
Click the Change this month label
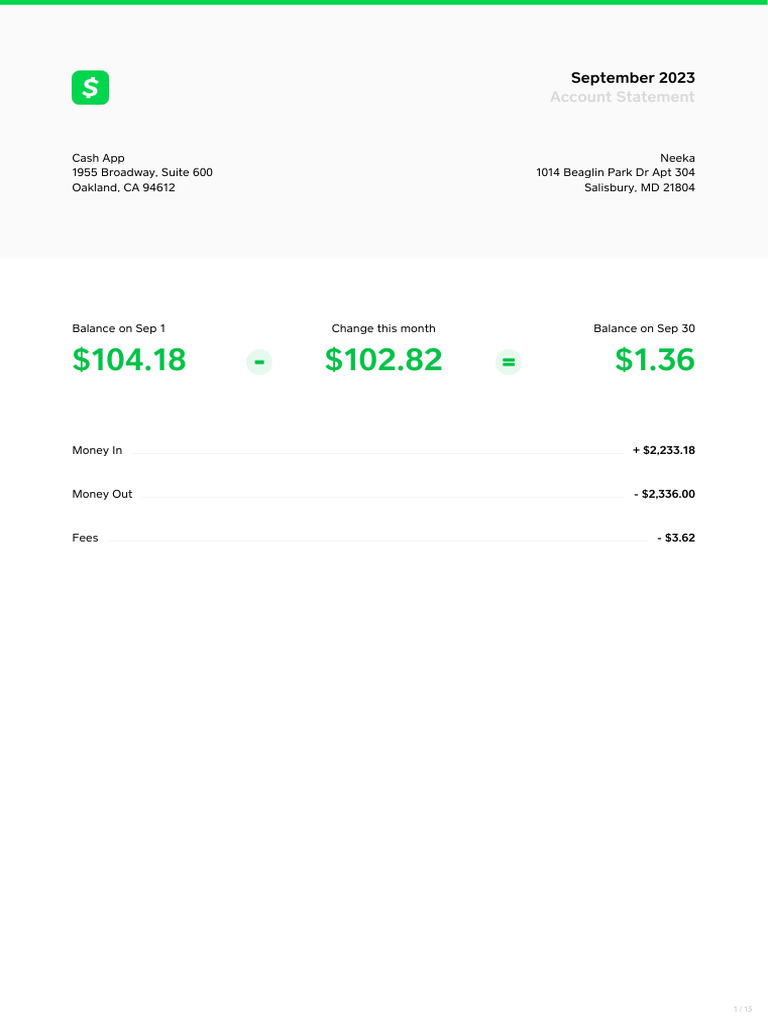point(383,329)
